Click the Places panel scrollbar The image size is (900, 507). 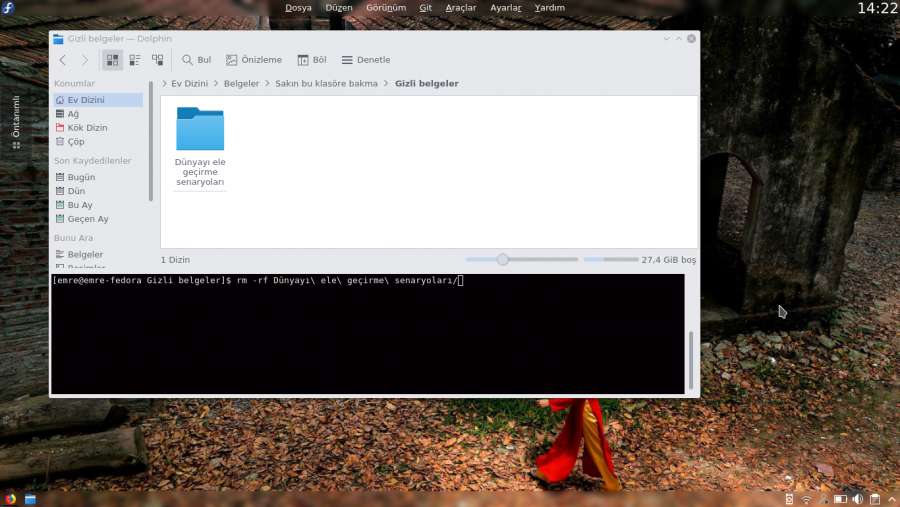[x=150, y=141]
